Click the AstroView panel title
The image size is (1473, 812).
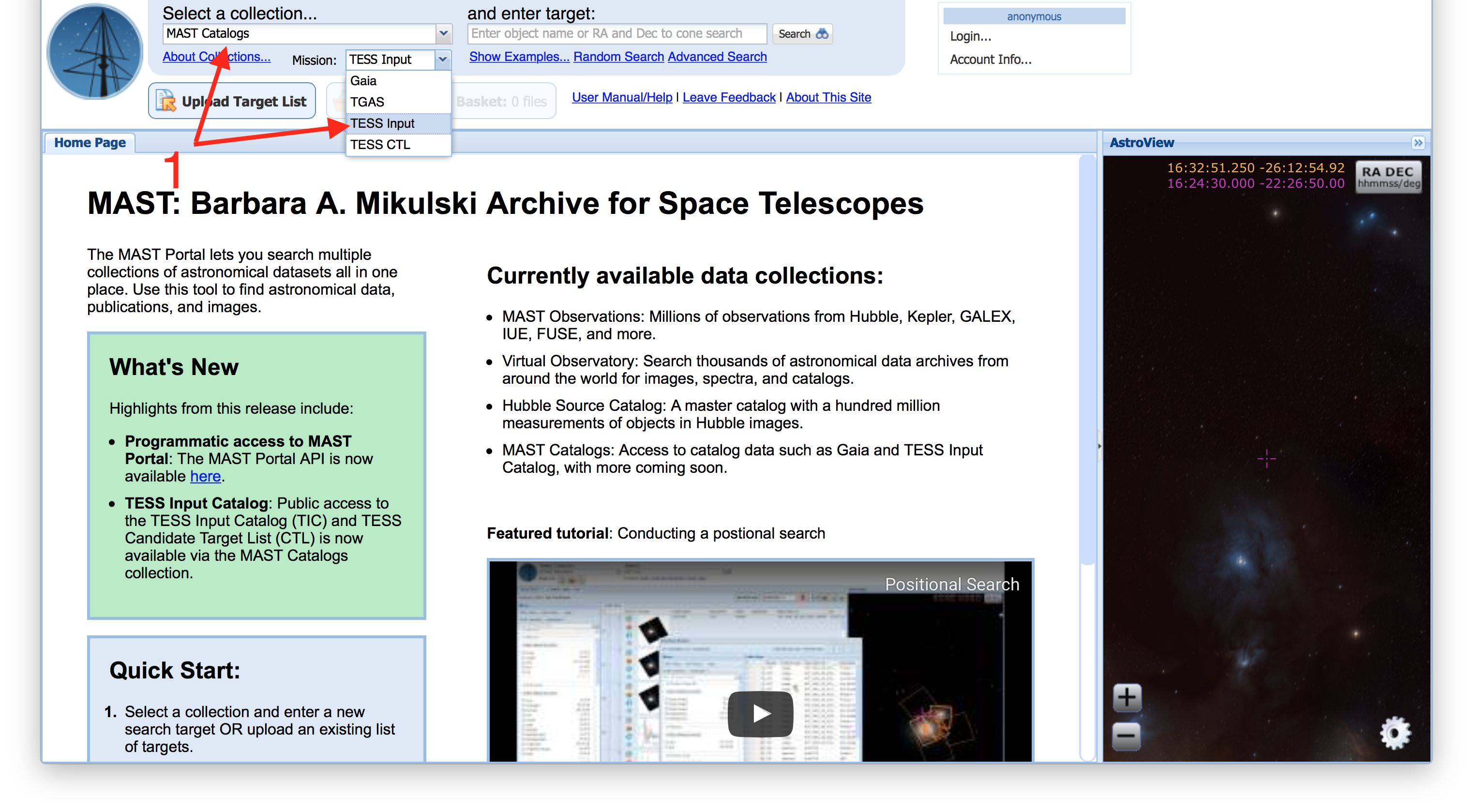pos(1142,143)
